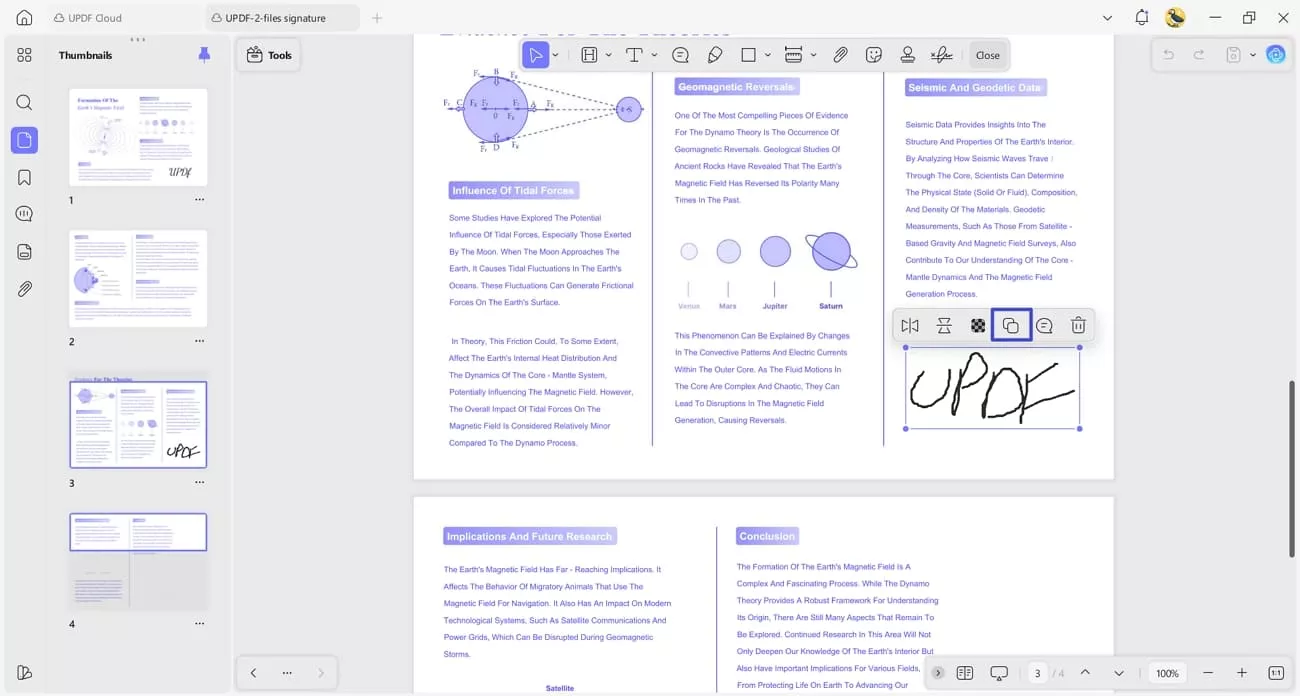This screenshot has height=696, width=1300.
Task: Expand the Text tool dropdown arrow
Action: pyautogui.click(x=654, y=55)
